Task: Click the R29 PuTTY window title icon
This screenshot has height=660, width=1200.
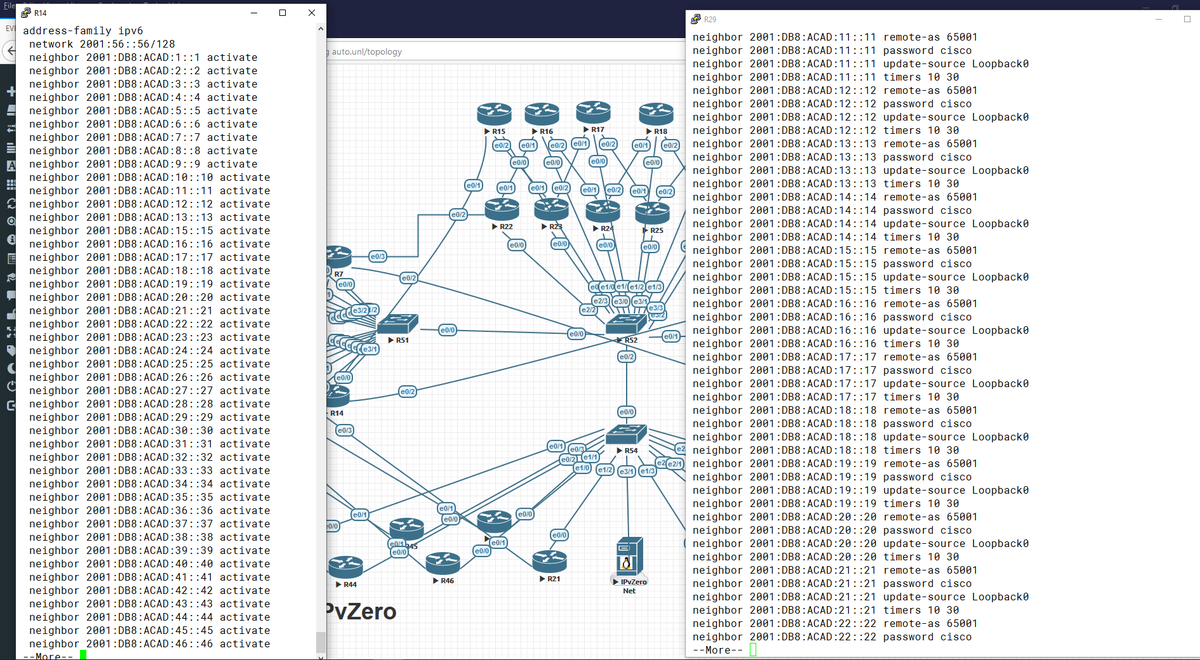Action: 697,19
